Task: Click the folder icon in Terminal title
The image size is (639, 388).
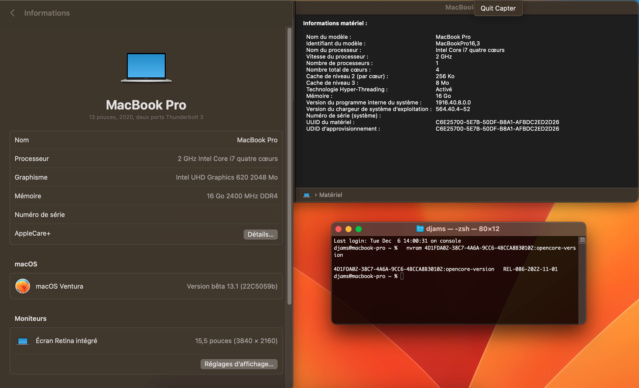Action: point(420,229)
